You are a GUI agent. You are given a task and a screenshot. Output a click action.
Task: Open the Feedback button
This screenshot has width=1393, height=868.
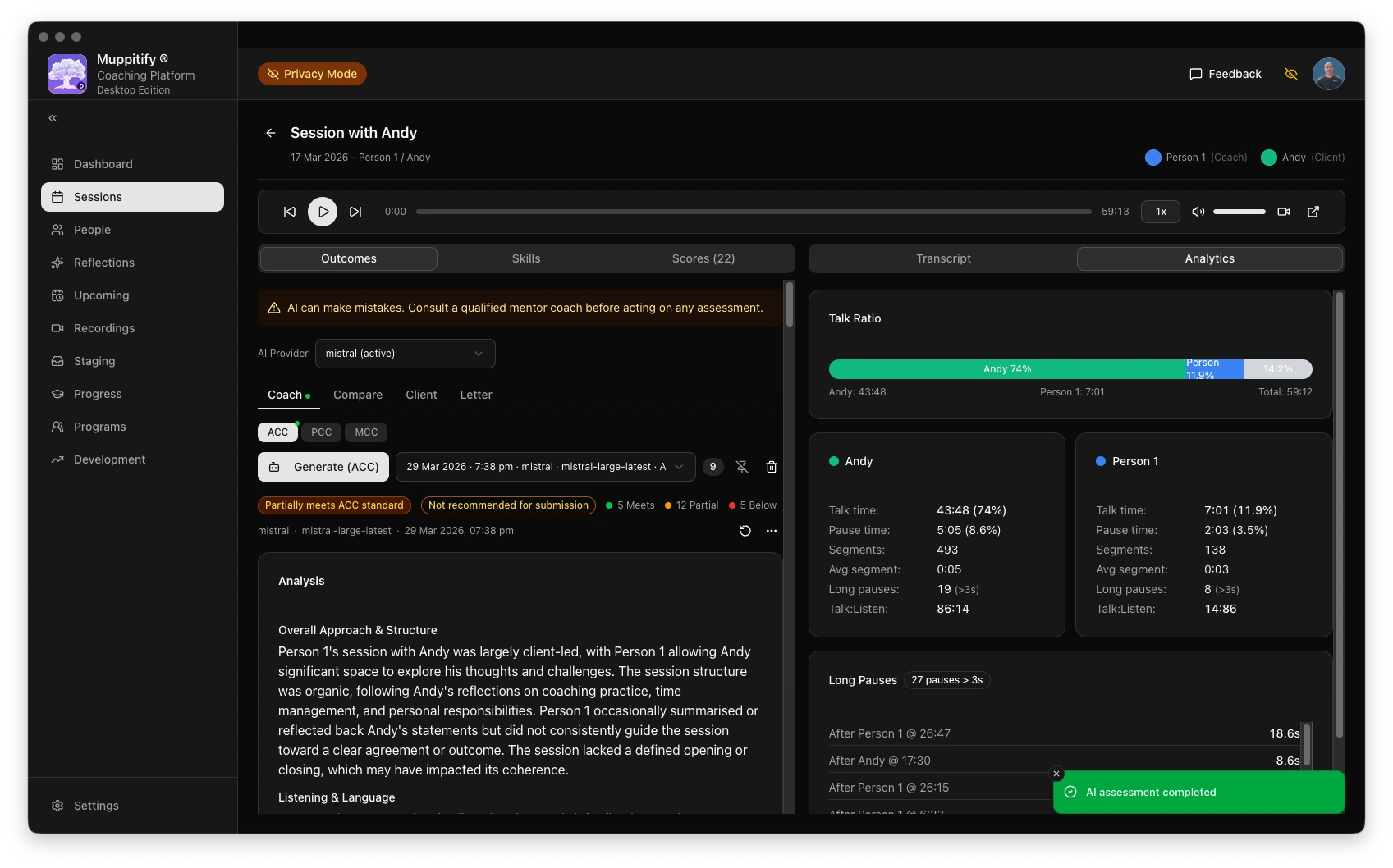point(1225,74)
